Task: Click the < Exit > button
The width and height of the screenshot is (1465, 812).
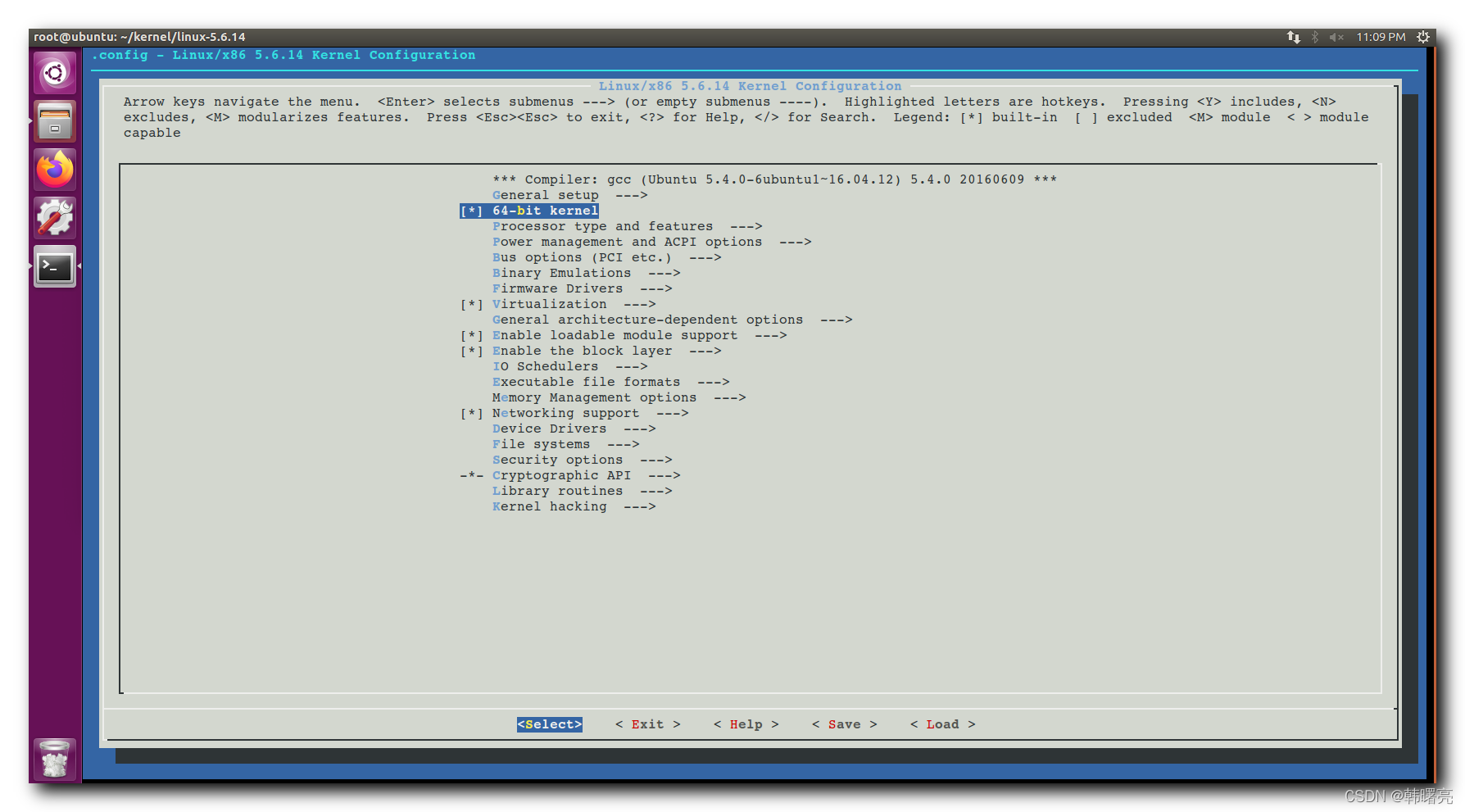Action: (x=648, y=724)
